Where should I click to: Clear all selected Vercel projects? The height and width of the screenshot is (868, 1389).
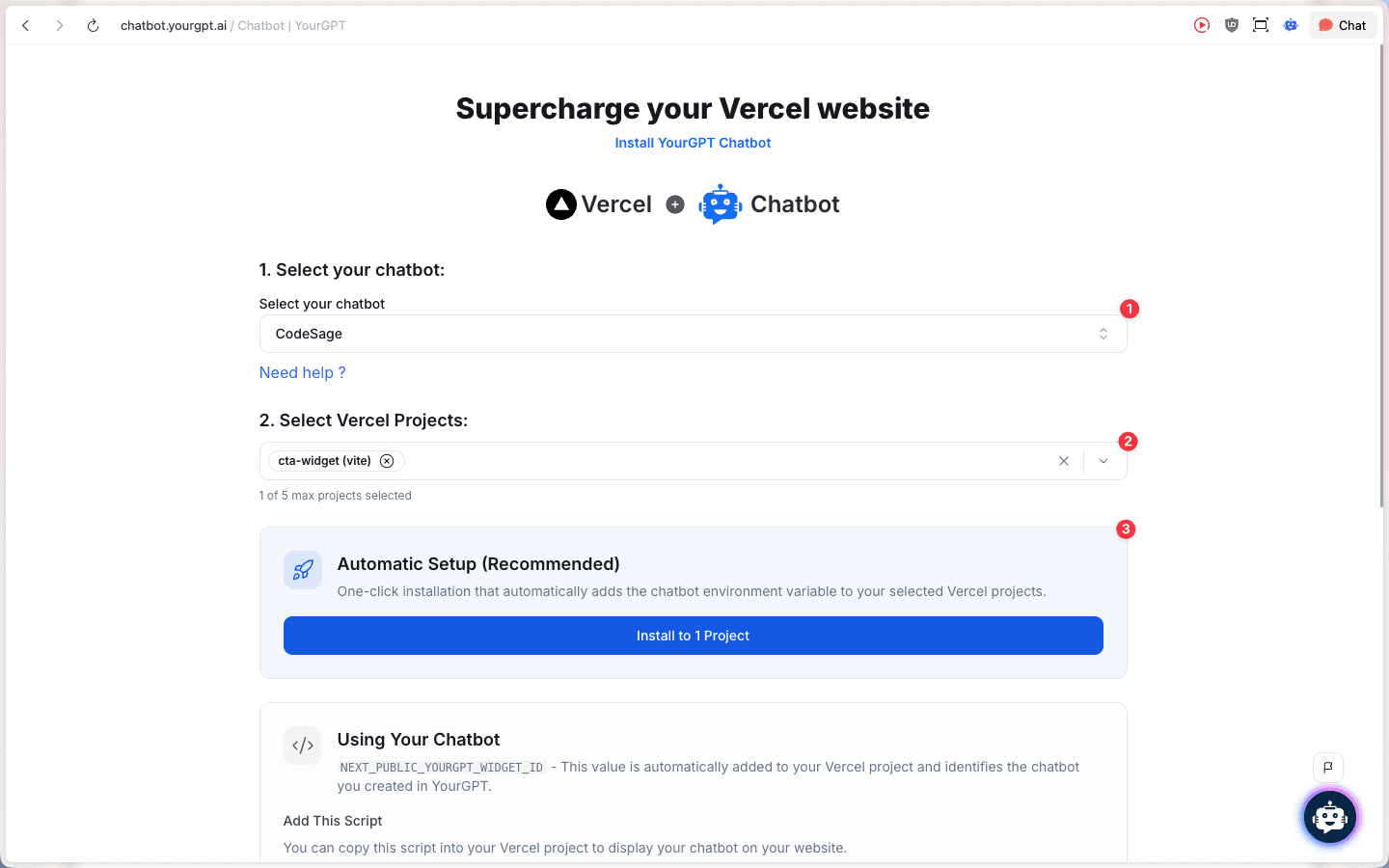click(1064, 461)
